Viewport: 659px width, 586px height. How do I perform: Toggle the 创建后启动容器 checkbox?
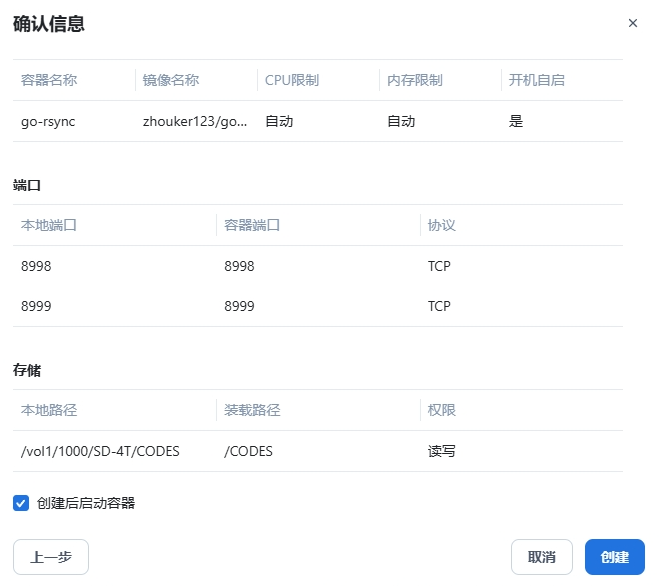click(x=21, y=503)
